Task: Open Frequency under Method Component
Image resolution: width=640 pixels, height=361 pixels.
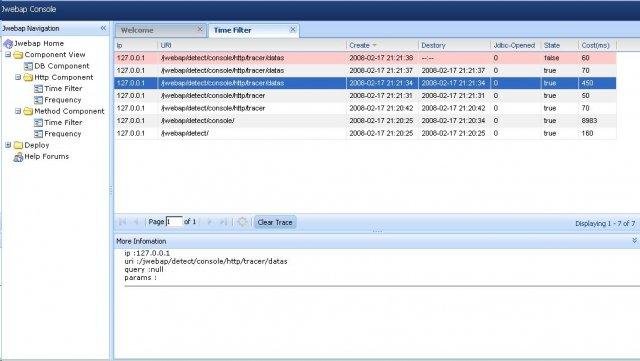Action: pyautogui.click(x=62, y=134)
